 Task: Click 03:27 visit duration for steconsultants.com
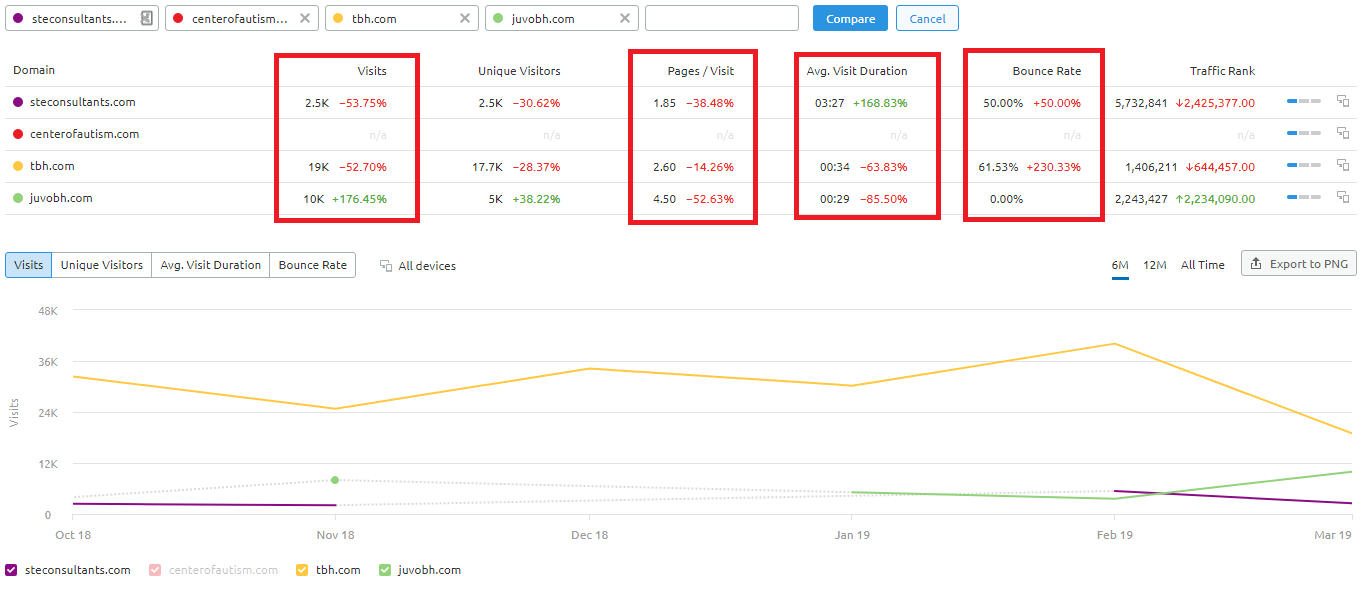[x=830, y=103]
